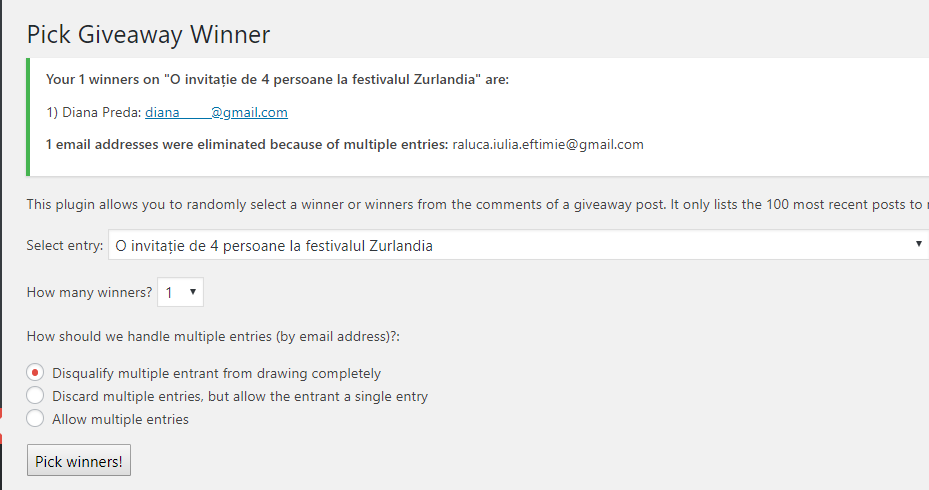Image resolution: width=929 pixels, height=490 pixels.
Task: Expand the How many winners dropdown
Action: click(181, 293)
